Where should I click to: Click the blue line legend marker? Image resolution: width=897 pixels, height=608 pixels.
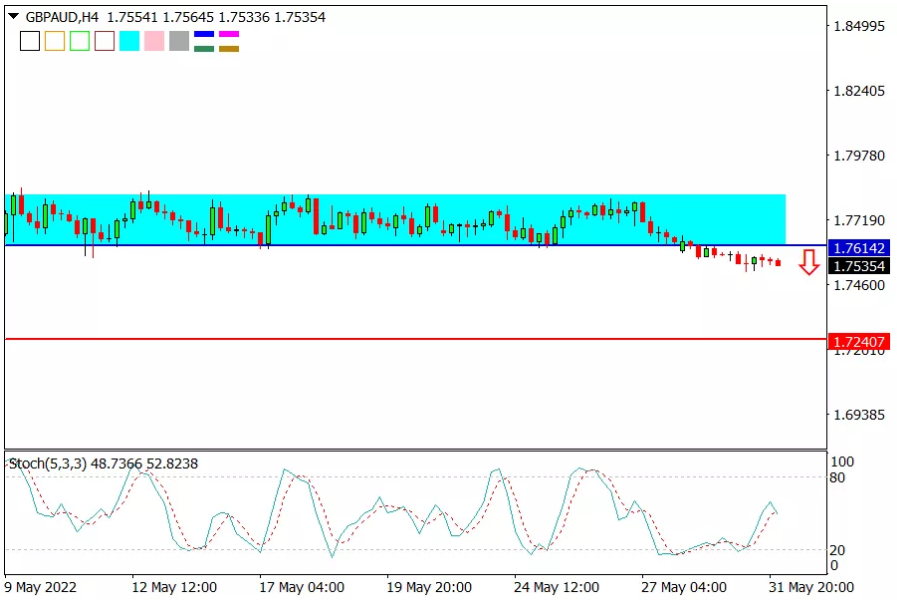pos(204,34)
